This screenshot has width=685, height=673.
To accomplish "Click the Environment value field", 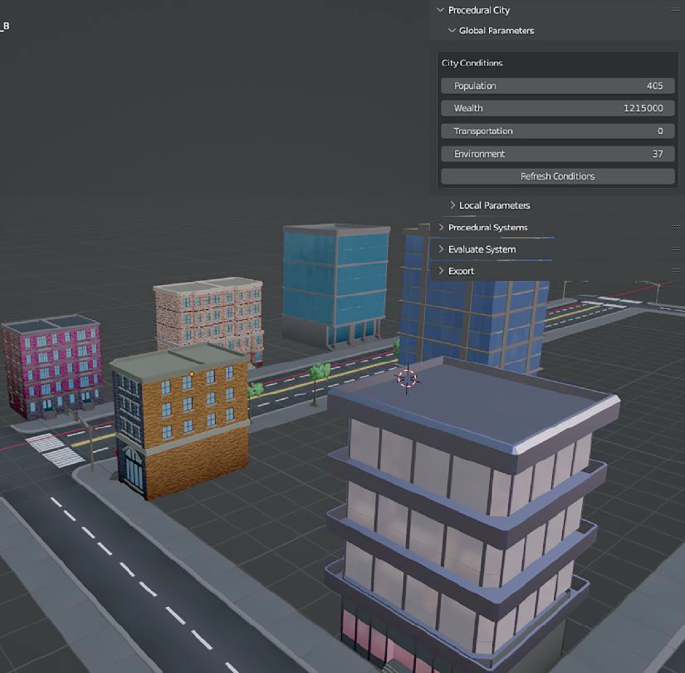I will point(557,154).
